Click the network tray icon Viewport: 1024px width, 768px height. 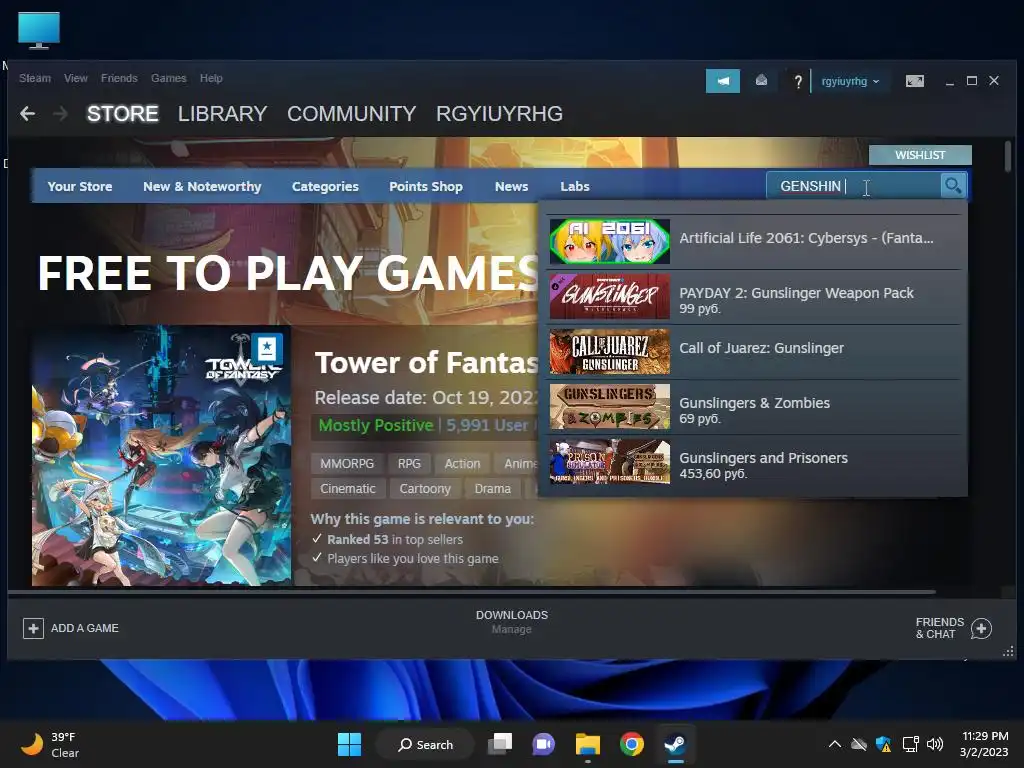click(x=910, y=744)
